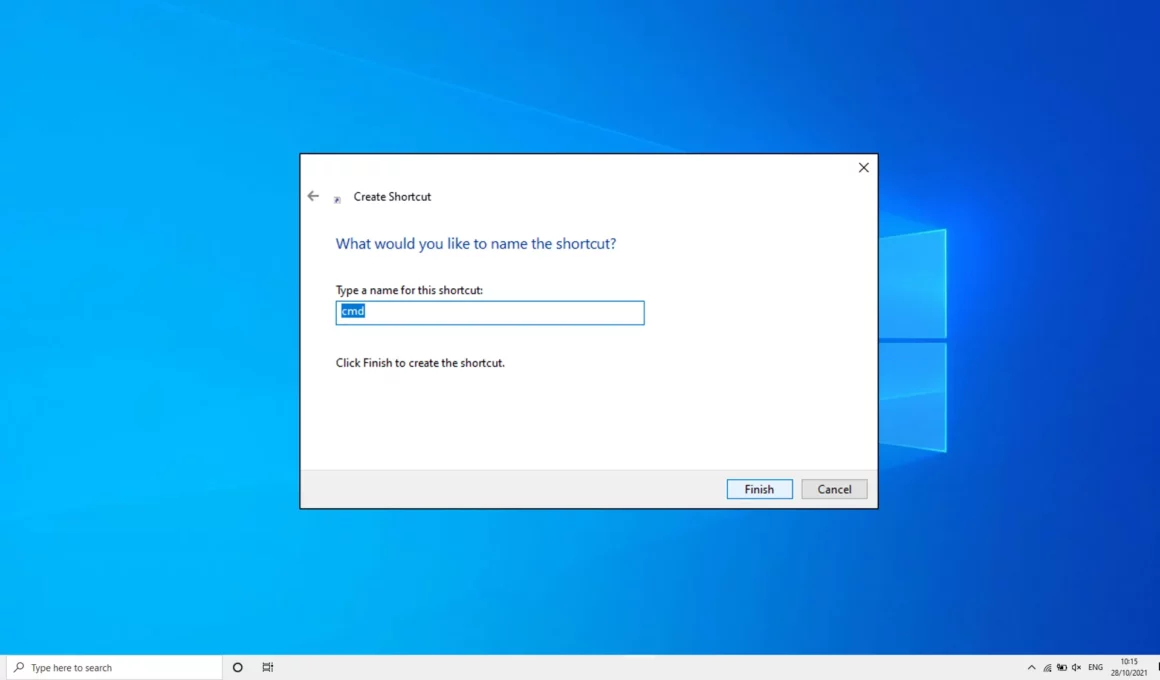
Task: Click the Create Shortcut title text
Action: tap(392, 197)
